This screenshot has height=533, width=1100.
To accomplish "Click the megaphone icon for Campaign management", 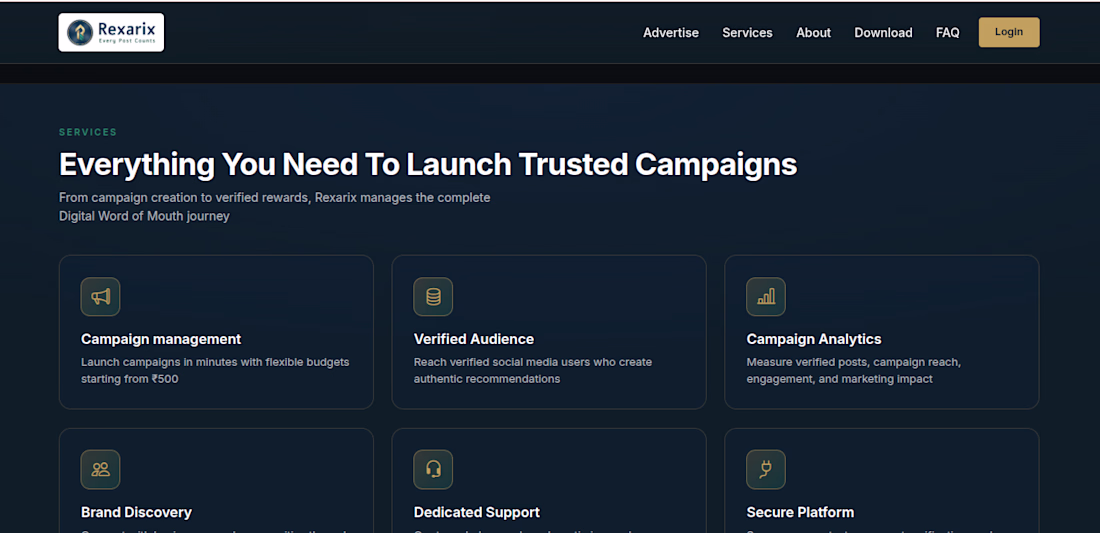I will [100, 297].
